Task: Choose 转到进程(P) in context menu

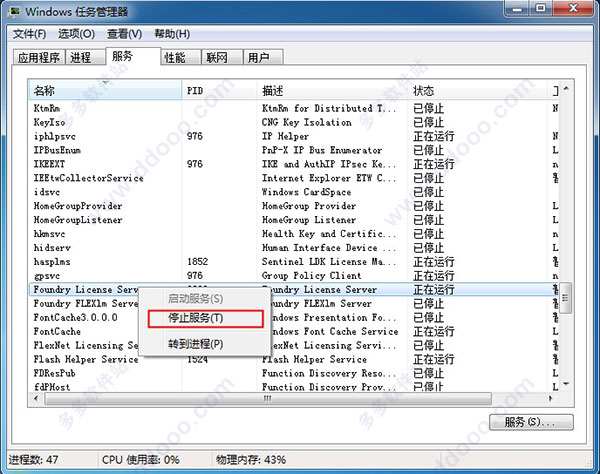Action: coord(206,344)
